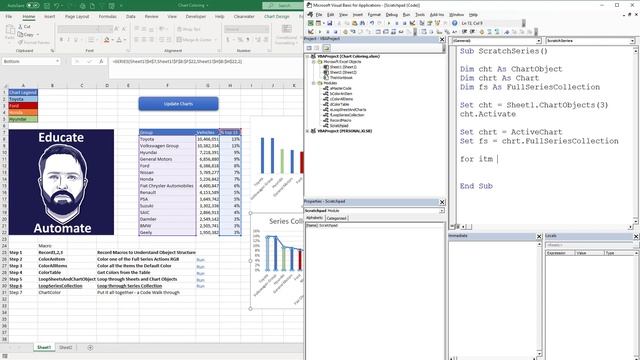640x360 pixels.
Task: Click the add new sheet plus icon
Action: pos(90,347)
